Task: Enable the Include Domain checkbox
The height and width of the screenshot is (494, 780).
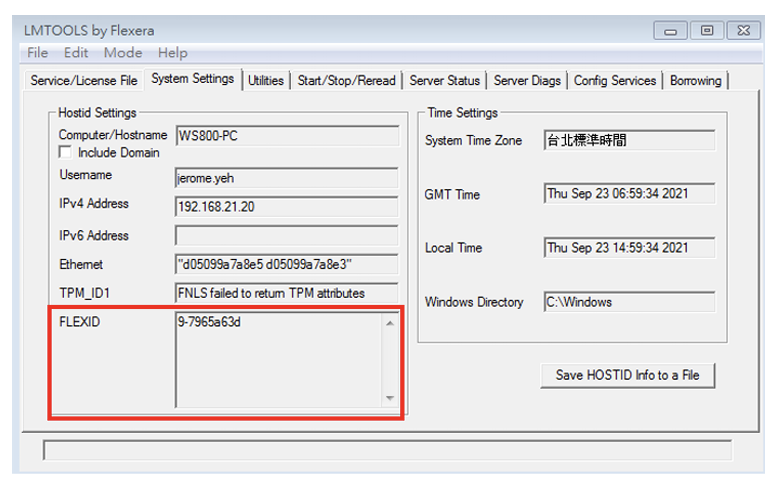Action: click(66, 152)
